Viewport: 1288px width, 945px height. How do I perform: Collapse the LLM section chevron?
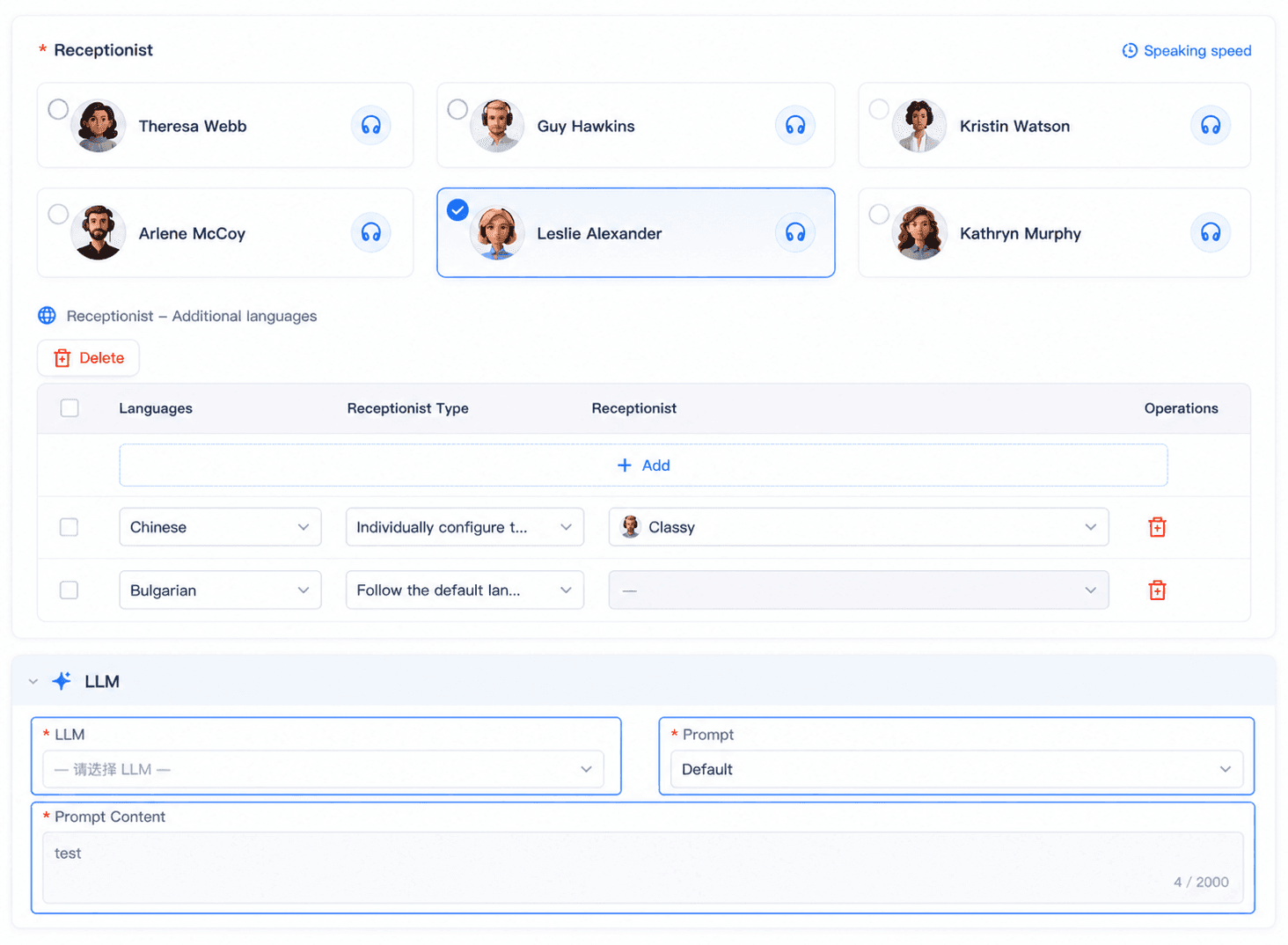[33, 682]
